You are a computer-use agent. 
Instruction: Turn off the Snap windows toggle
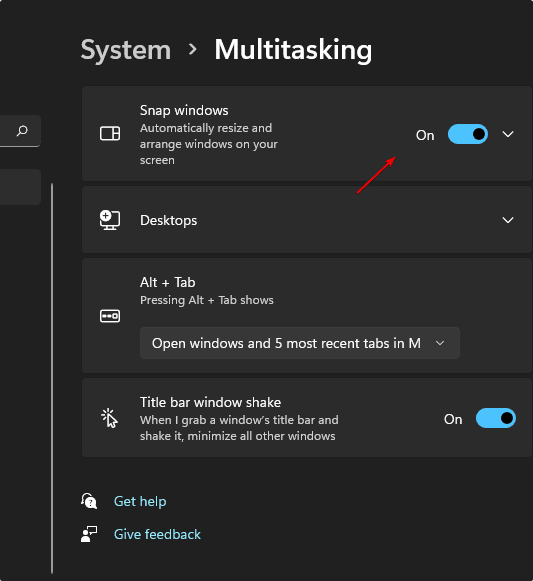[468, 134]
